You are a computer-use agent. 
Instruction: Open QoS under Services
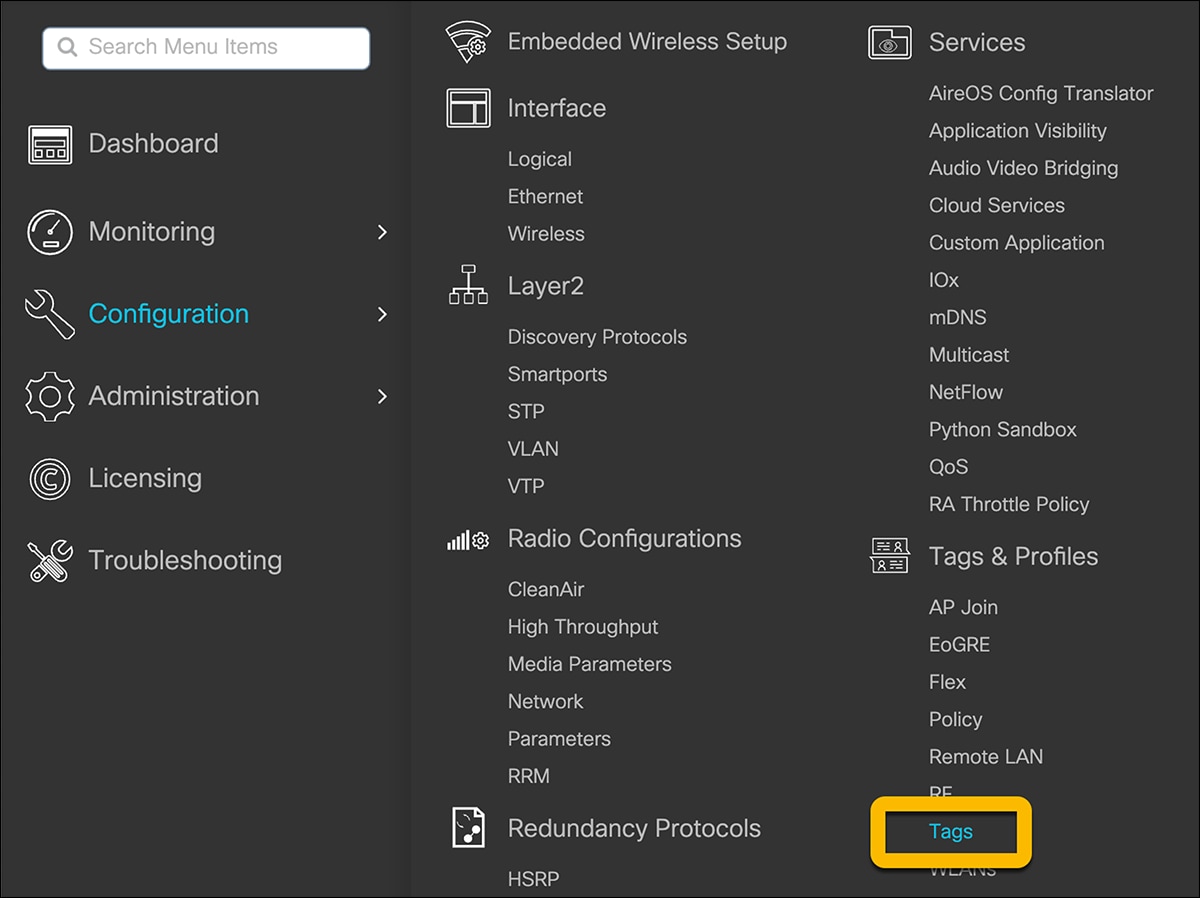[x=949, y=467]
